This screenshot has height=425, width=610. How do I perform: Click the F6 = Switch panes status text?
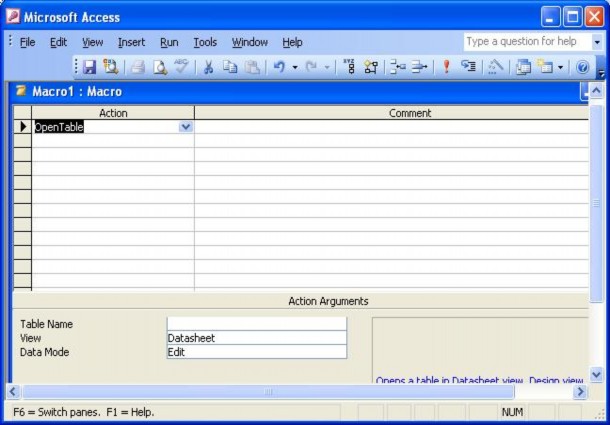click(x=55, y=412)
